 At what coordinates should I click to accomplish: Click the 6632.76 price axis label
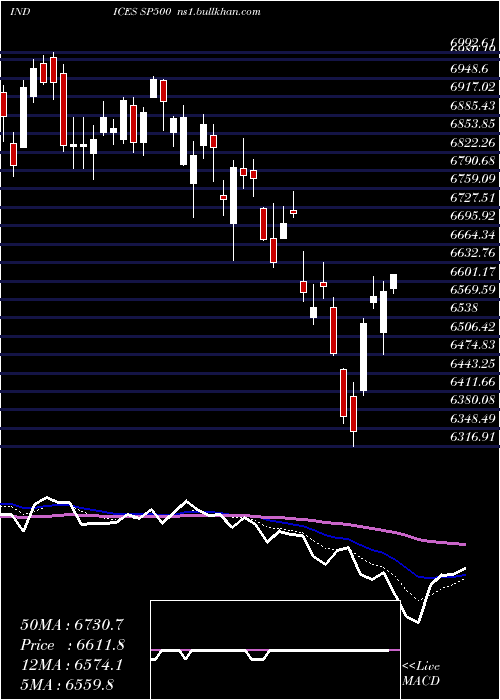coord(473,254)
